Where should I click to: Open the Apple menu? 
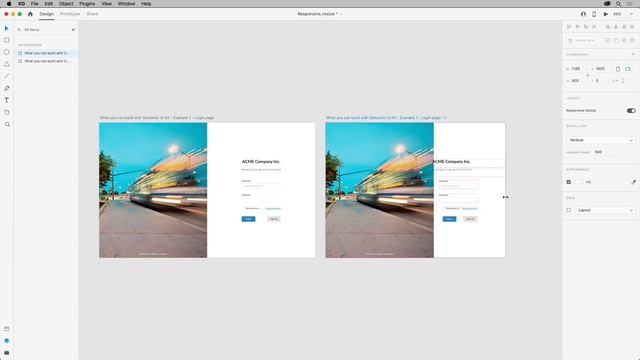[9, 4]
